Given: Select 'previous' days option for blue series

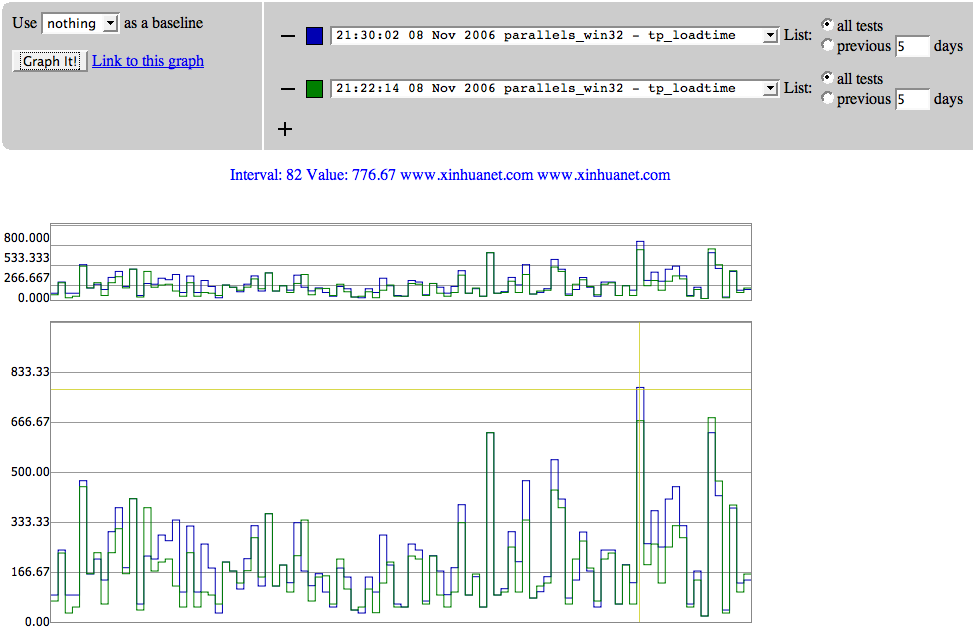Looking at the screenshot, I should click(827, 45).
